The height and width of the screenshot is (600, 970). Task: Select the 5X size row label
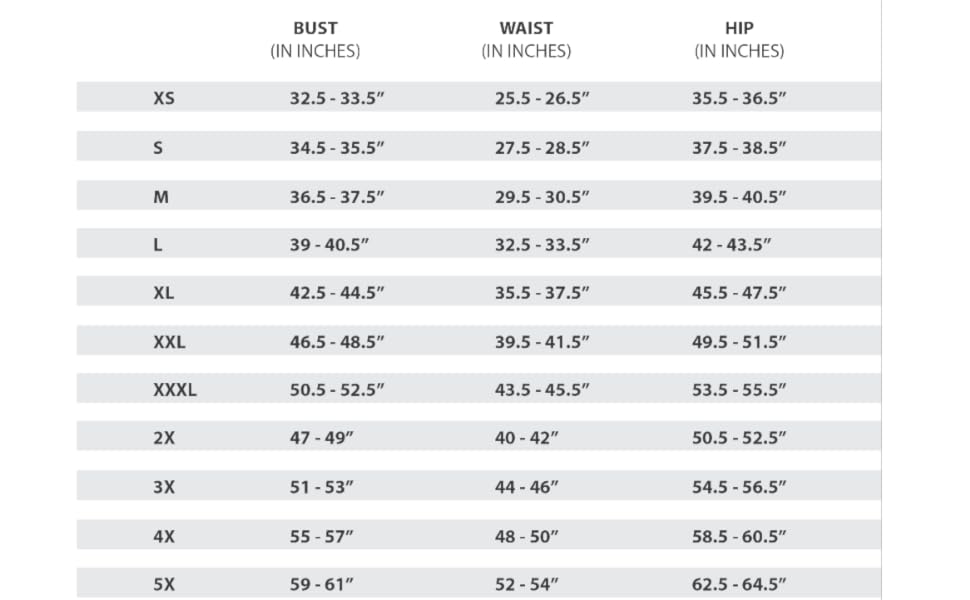click(164, 584)
